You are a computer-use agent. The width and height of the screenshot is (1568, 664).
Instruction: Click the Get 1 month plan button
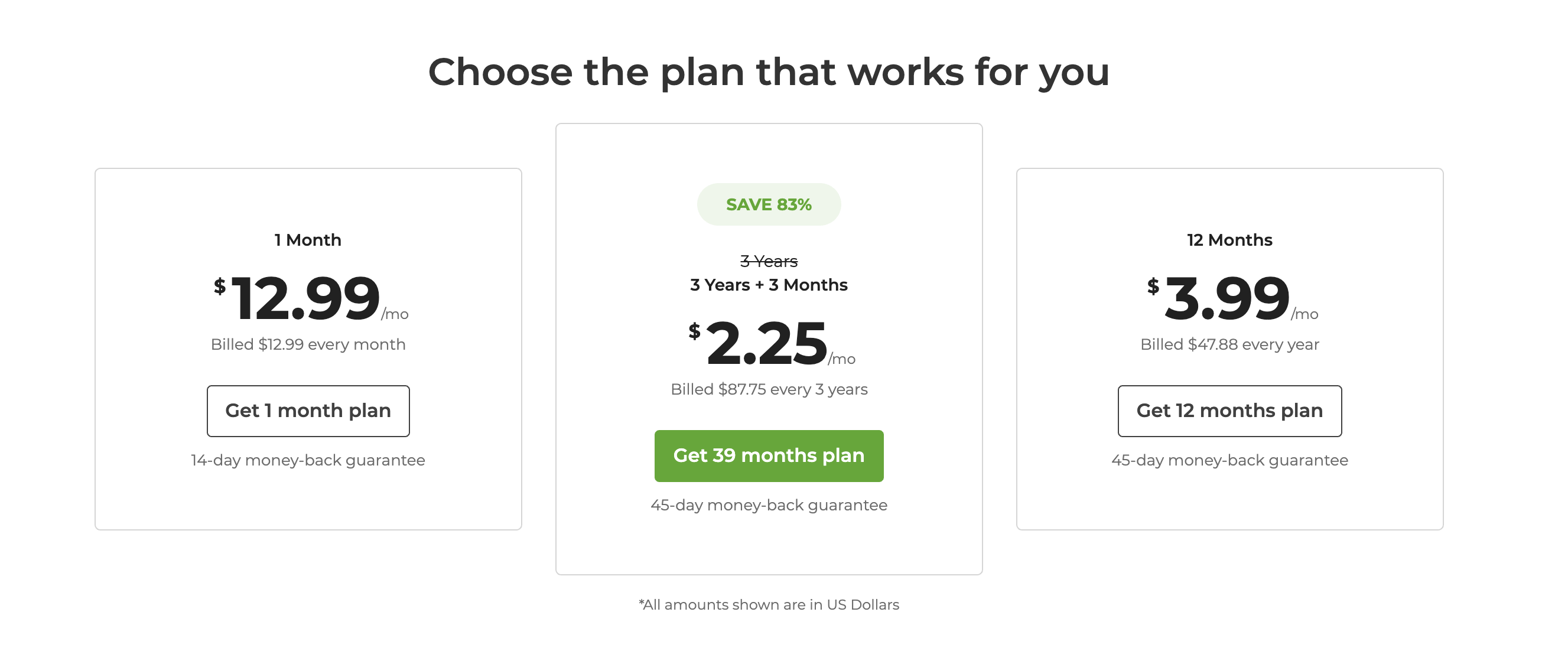tap(308, 411)
